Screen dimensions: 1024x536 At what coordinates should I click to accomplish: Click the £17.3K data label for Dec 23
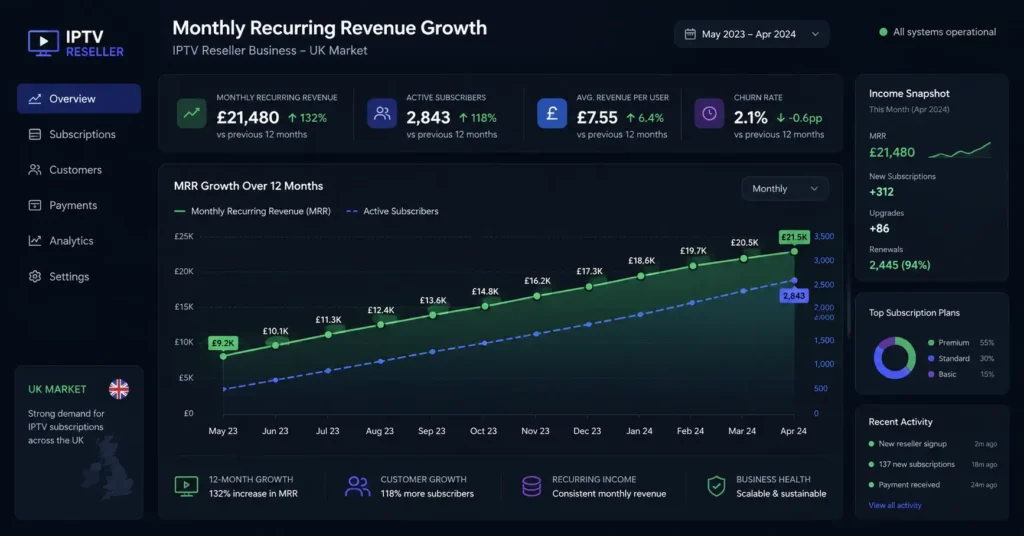[589, 272]
